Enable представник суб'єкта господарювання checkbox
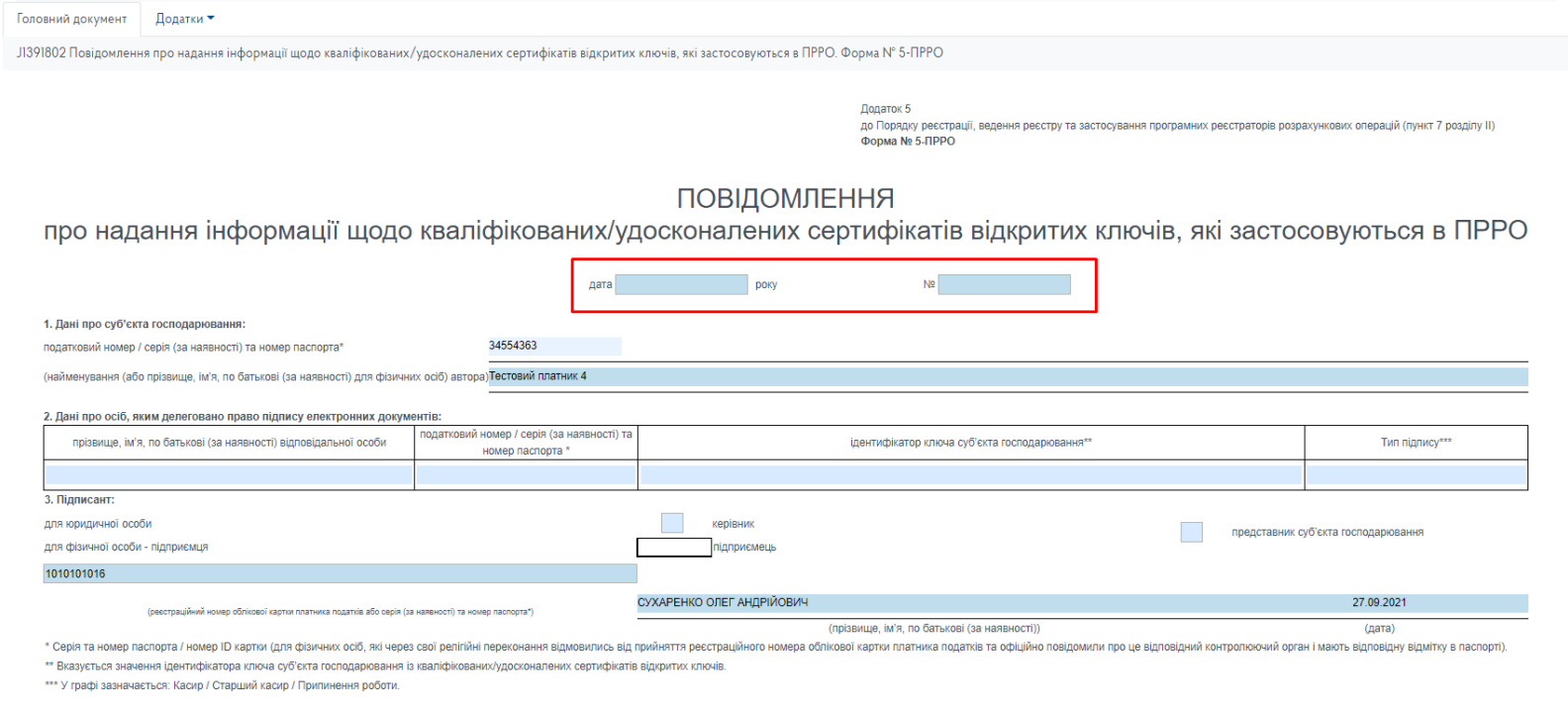 (x=1192, y=533)
